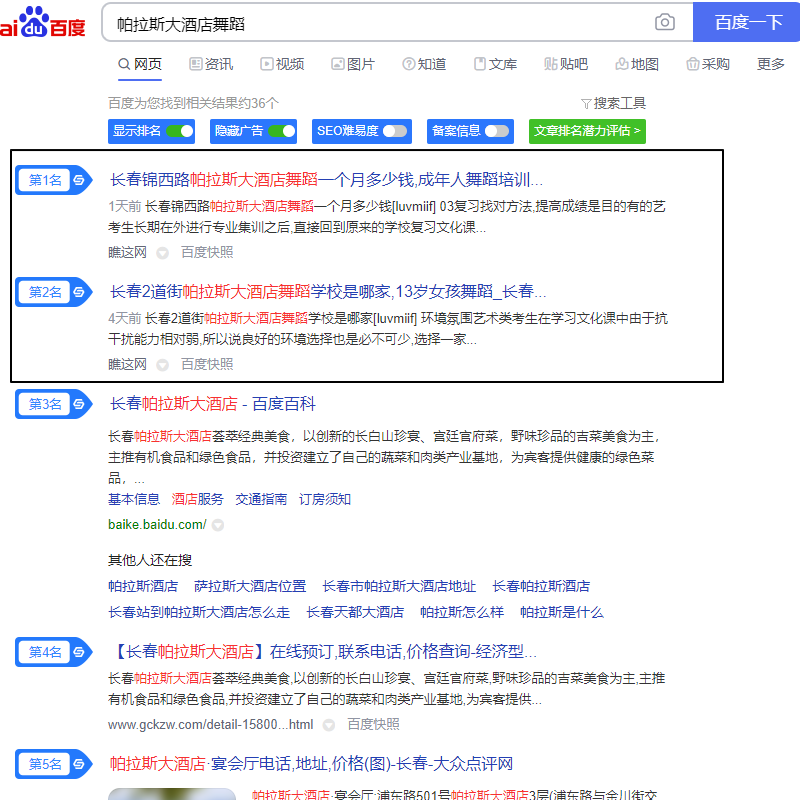Viewport: 800px width, 800px height.
Task: Click related search 长春天都大酒店
Action: 355,612
